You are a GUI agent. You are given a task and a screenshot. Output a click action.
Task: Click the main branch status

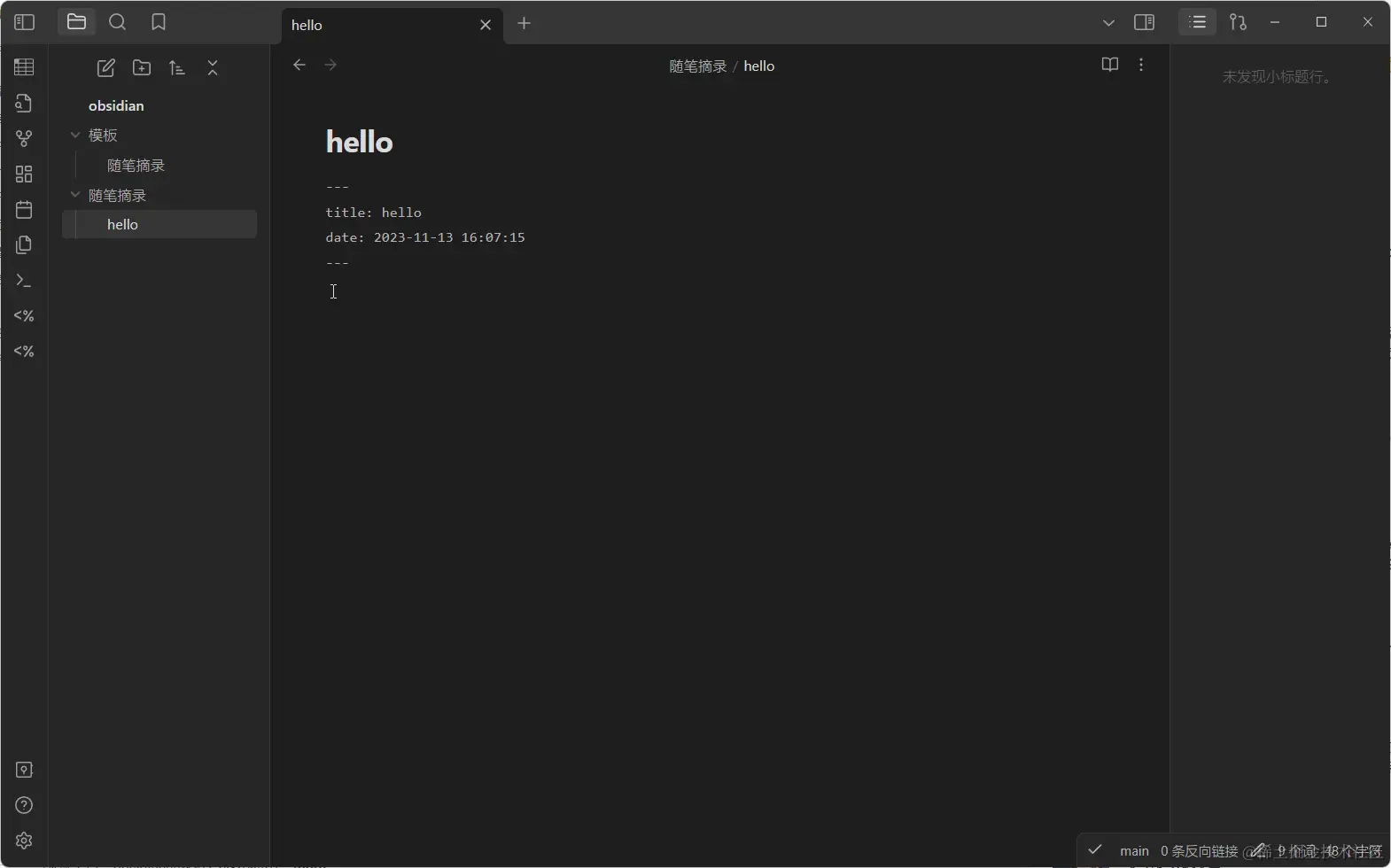click(1134, 851)
